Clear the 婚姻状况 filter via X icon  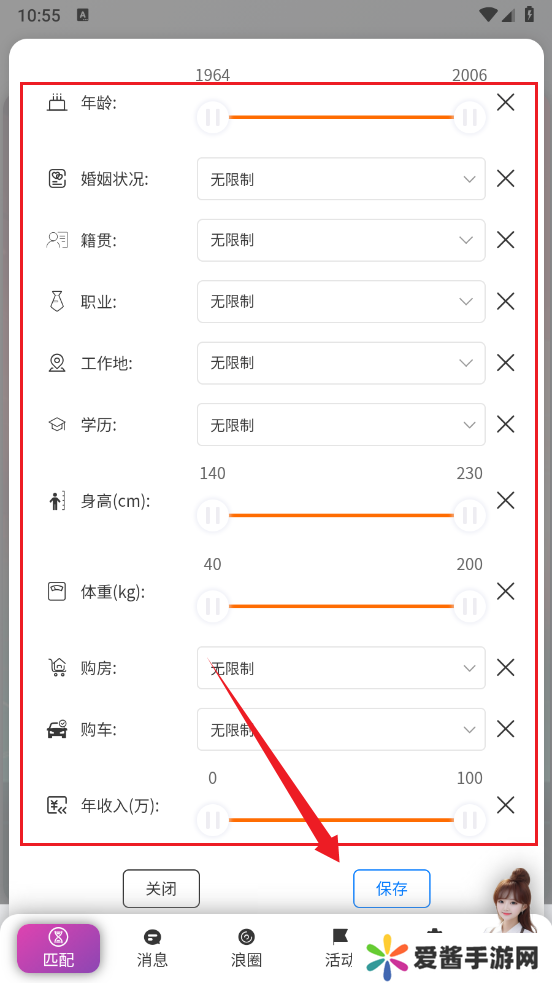click(505, 179)
